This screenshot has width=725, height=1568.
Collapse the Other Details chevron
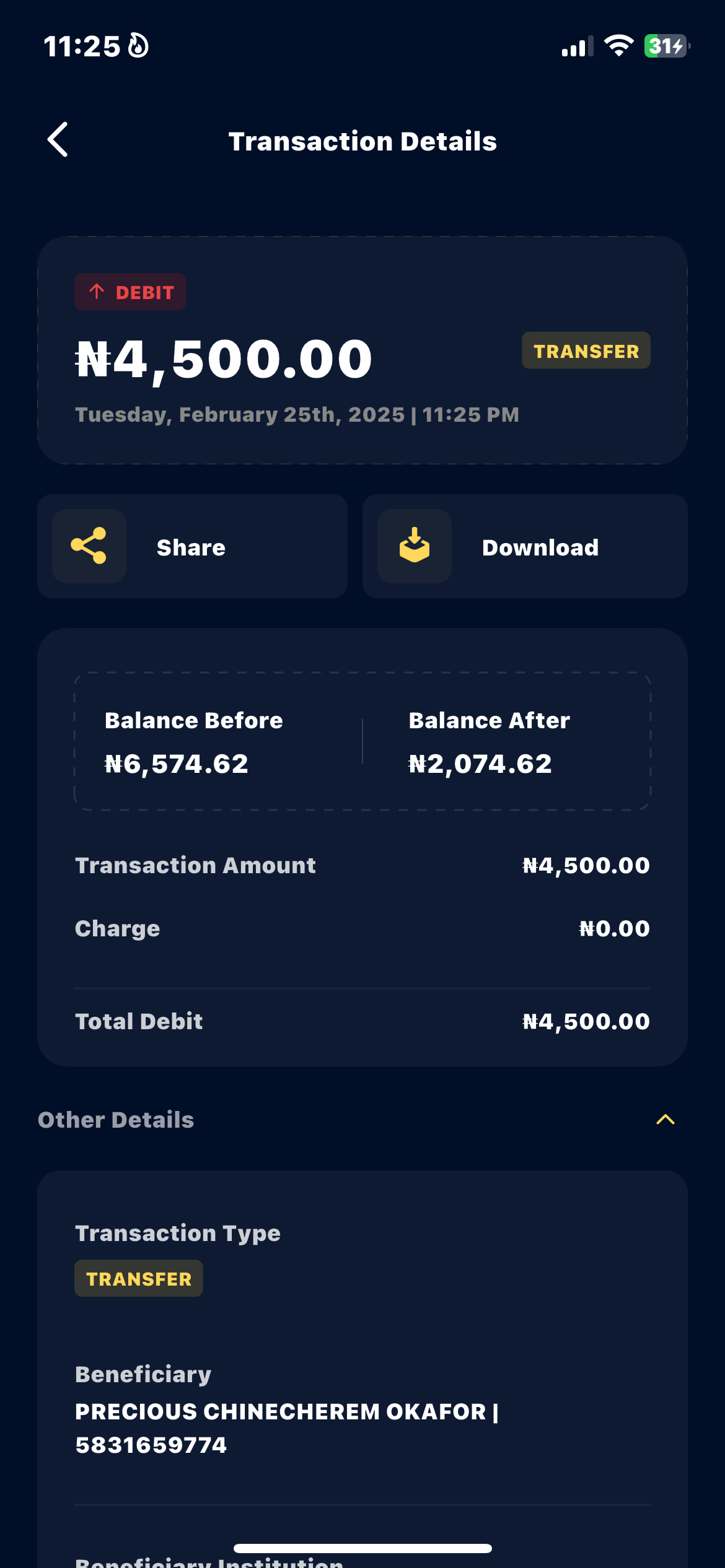tap(665, 1119)
